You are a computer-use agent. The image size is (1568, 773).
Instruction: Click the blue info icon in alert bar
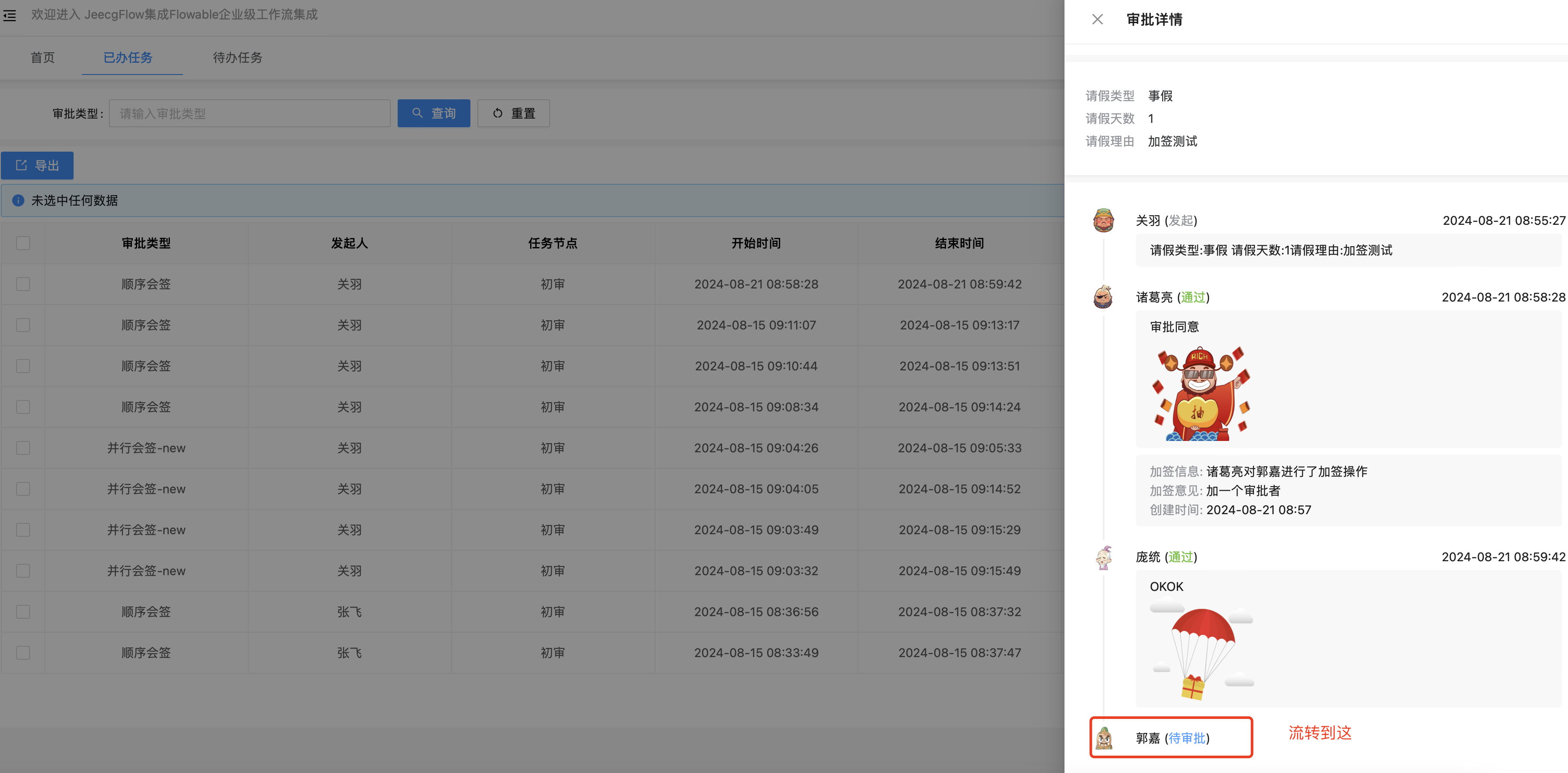pos(18,200)
